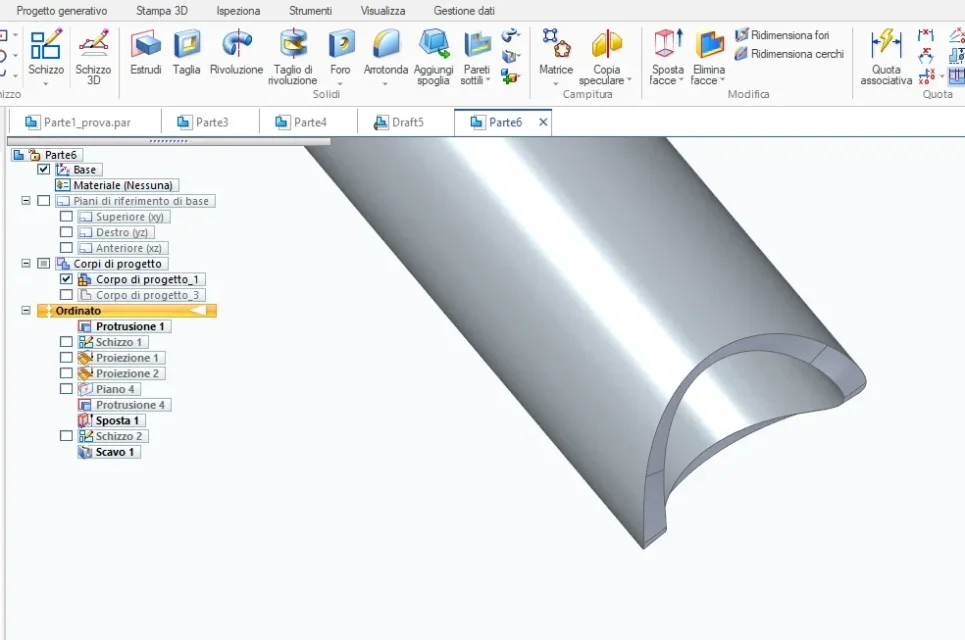Uncheck the Corpo di progetto_1 checkbox

tap(66, 279)
